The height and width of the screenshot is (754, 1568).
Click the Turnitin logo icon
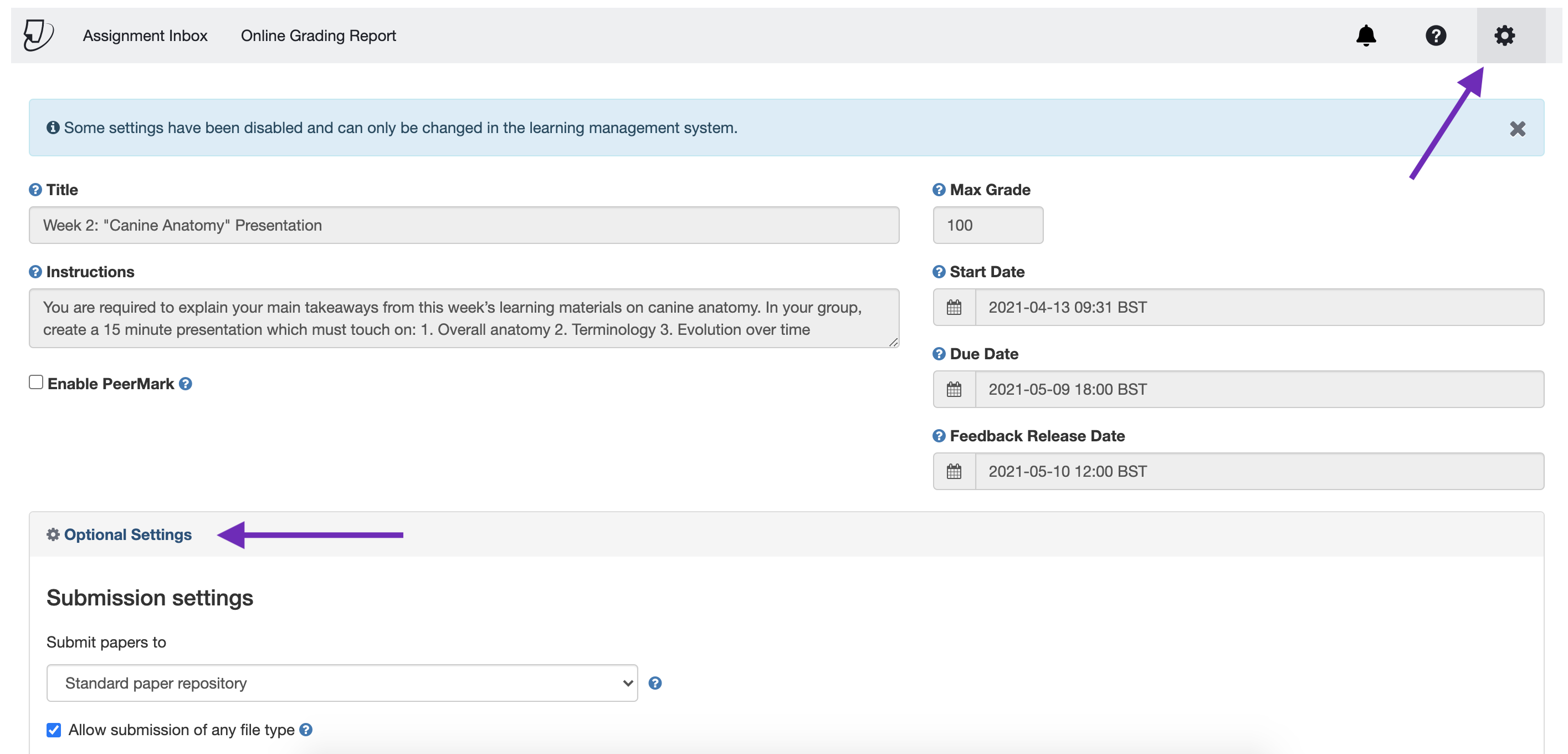click(38, 35)
